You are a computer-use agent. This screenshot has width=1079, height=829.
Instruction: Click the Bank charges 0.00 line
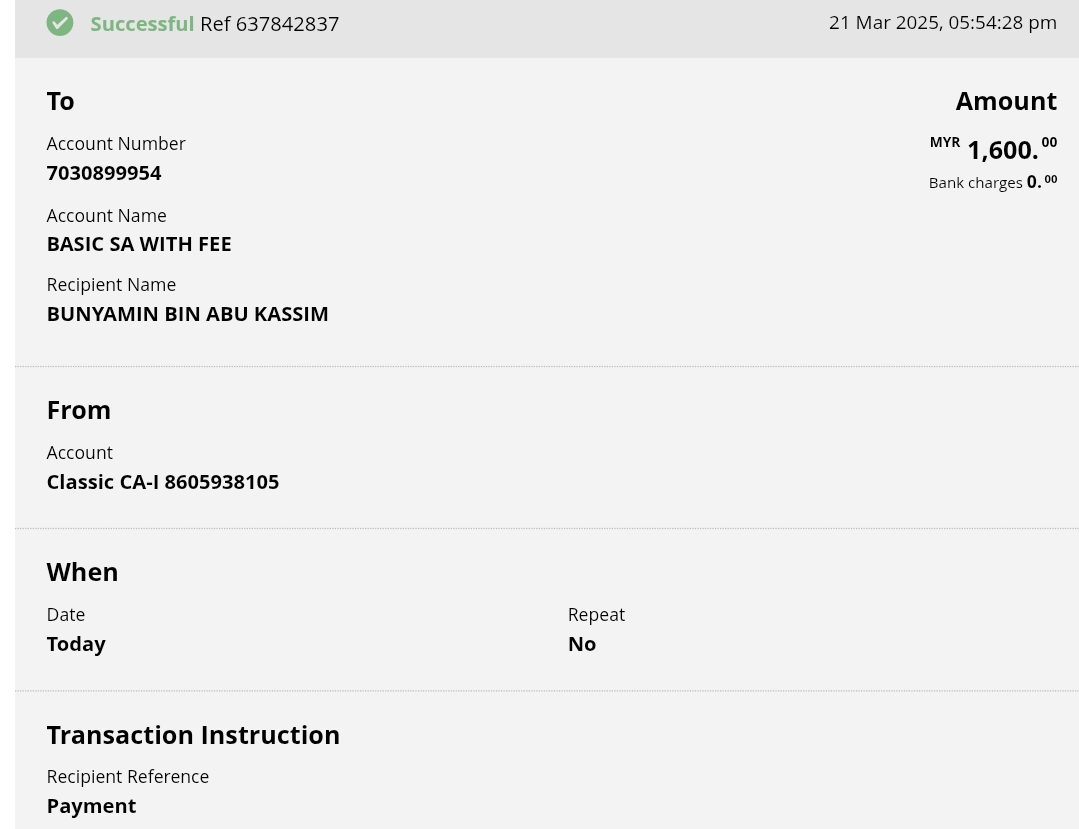[x=992, y=182]
